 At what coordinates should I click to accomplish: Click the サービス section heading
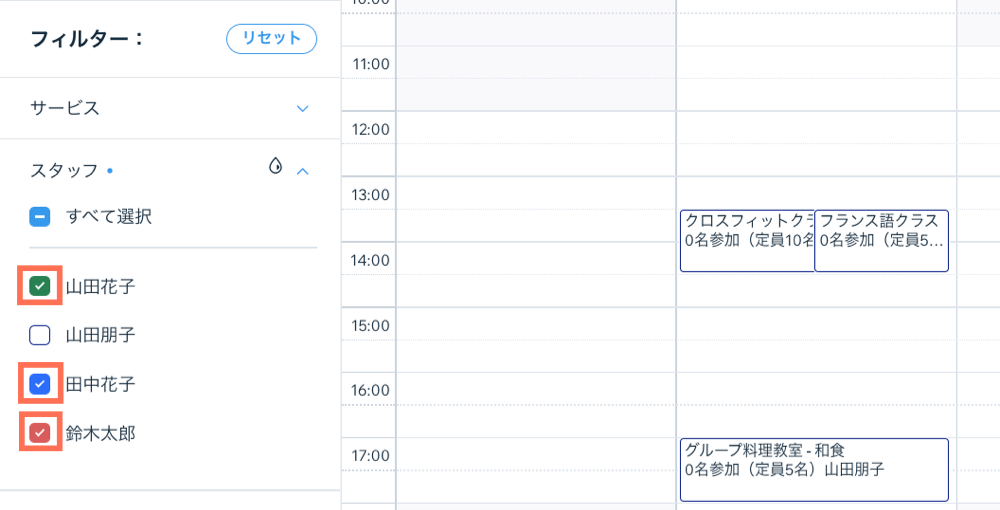pos(65,108)
